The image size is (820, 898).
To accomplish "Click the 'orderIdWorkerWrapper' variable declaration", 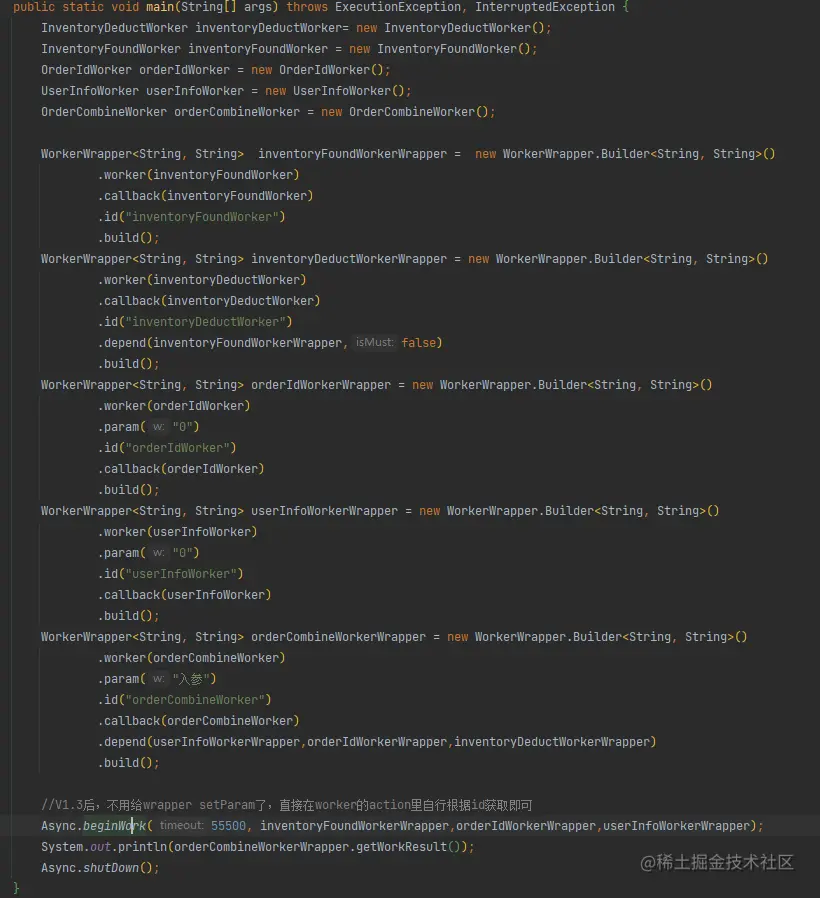I will point(321,385).
